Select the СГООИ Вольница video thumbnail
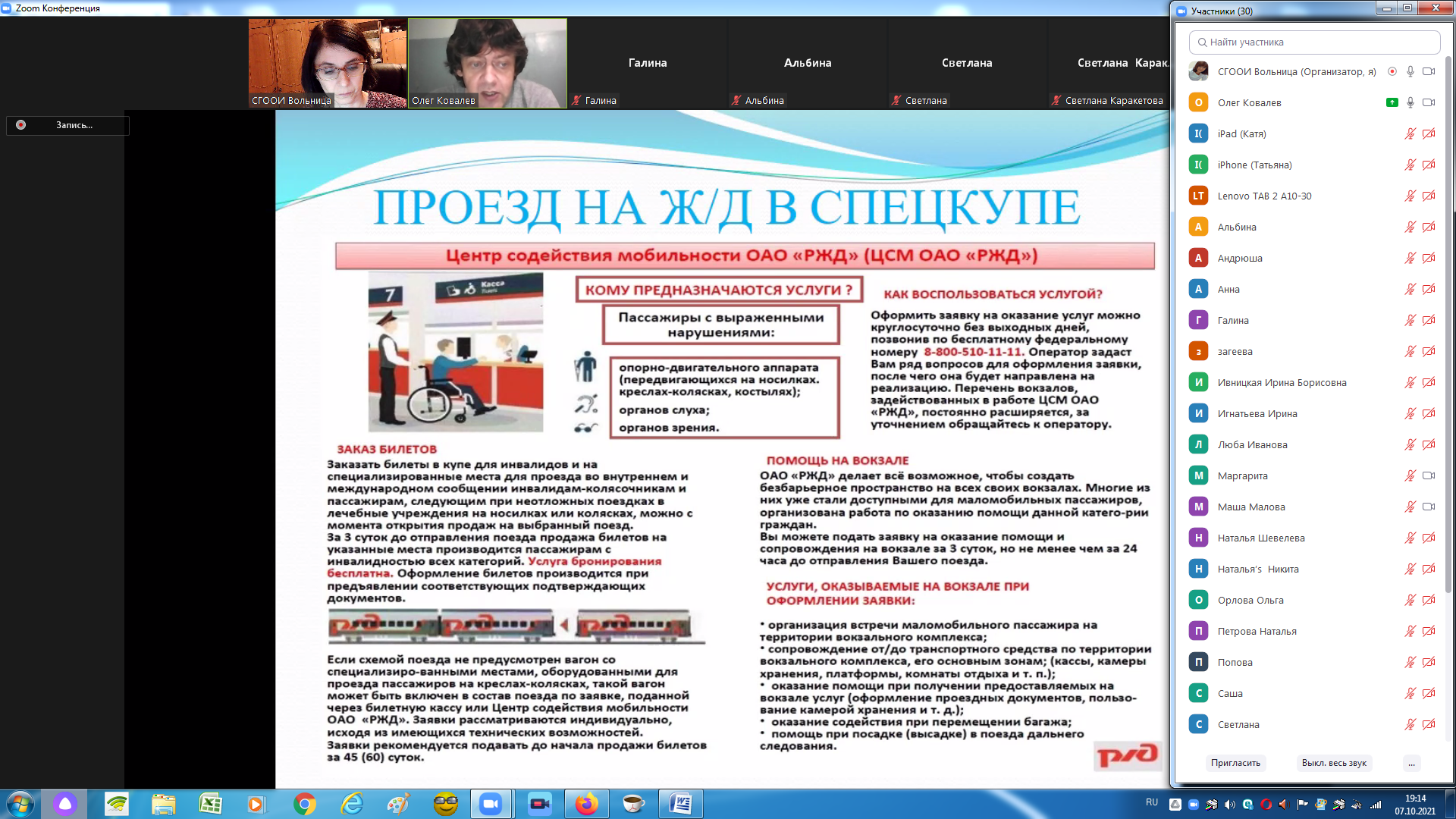The width and height of the screenshot is (1456, 819). click(328, 63)
